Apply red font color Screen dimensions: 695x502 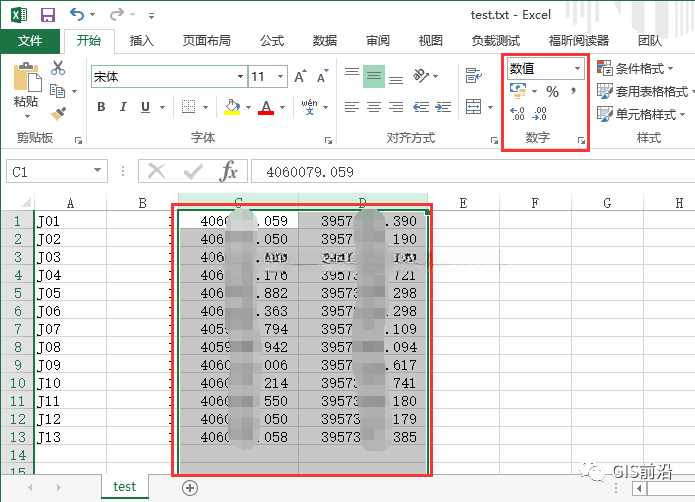(266, 107)
